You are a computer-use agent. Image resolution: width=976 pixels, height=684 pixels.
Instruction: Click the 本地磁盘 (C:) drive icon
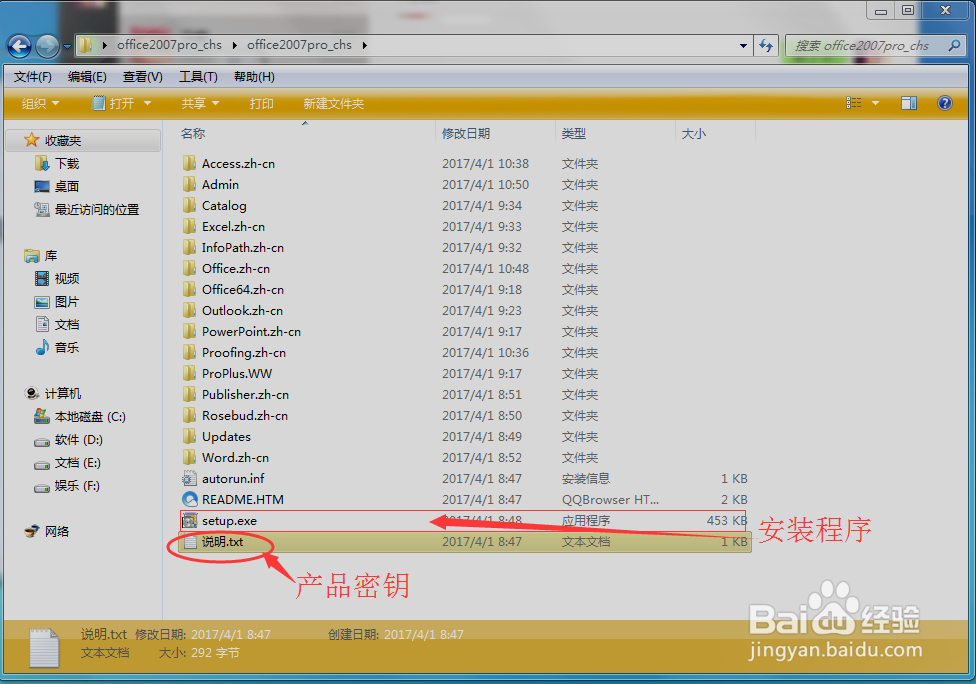tap(42, 416)
